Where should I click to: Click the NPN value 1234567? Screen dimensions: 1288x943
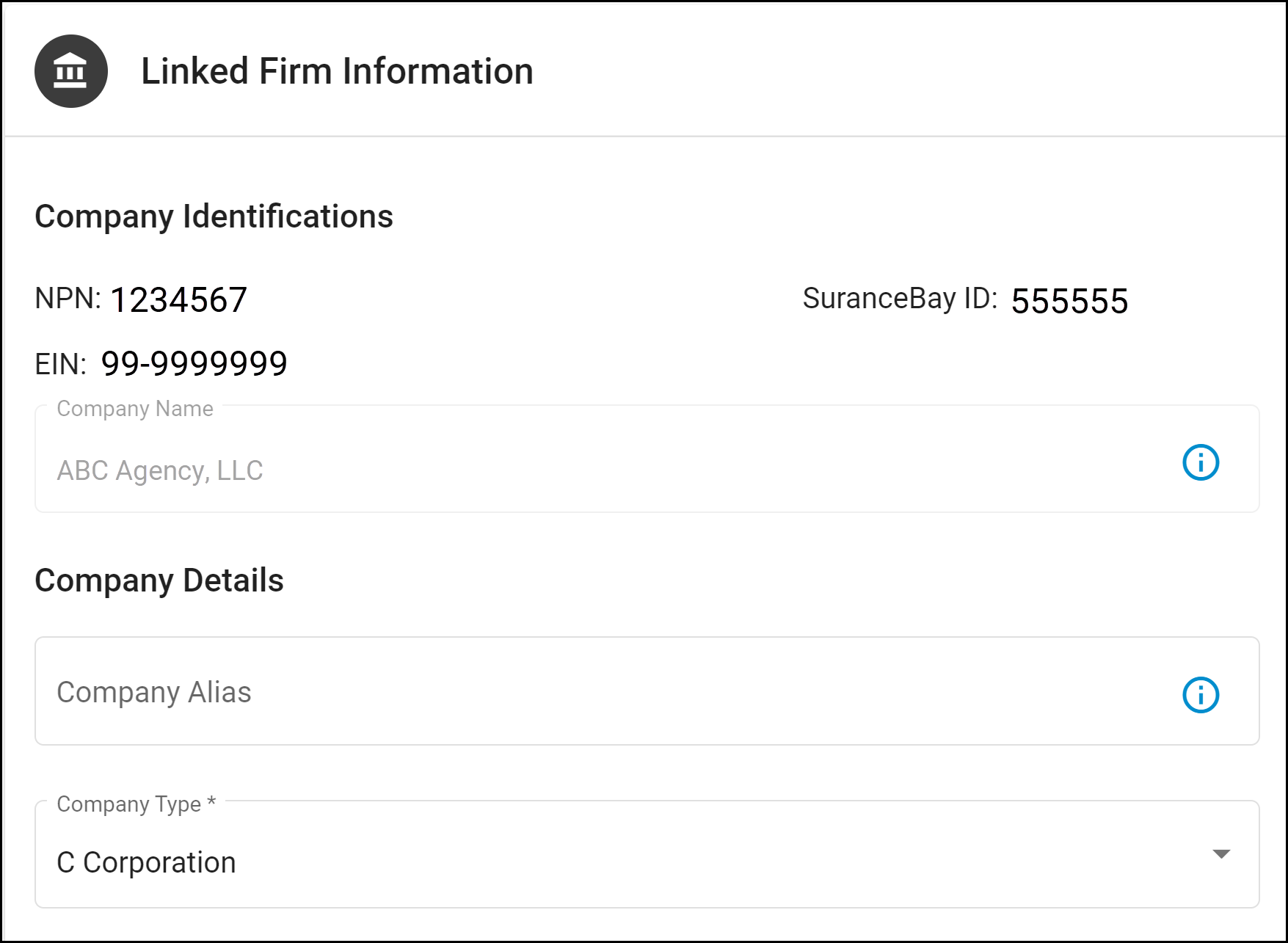tap(178, 300)
